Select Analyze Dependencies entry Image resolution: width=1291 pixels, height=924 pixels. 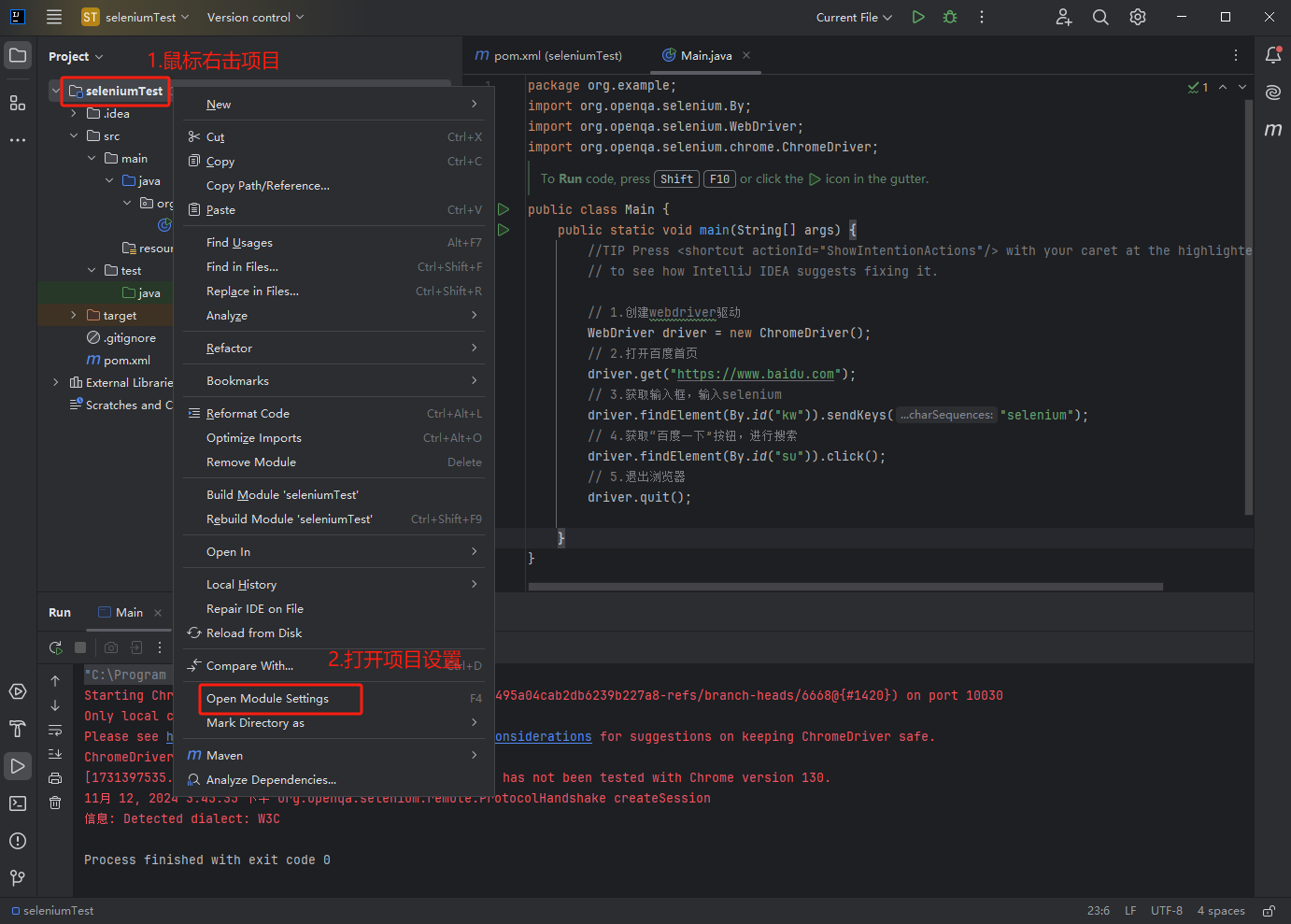point(334,779)
